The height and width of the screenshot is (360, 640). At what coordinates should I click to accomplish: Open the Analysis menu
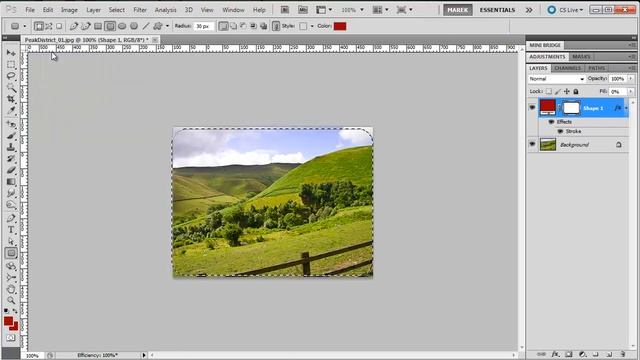coord(165,10)
